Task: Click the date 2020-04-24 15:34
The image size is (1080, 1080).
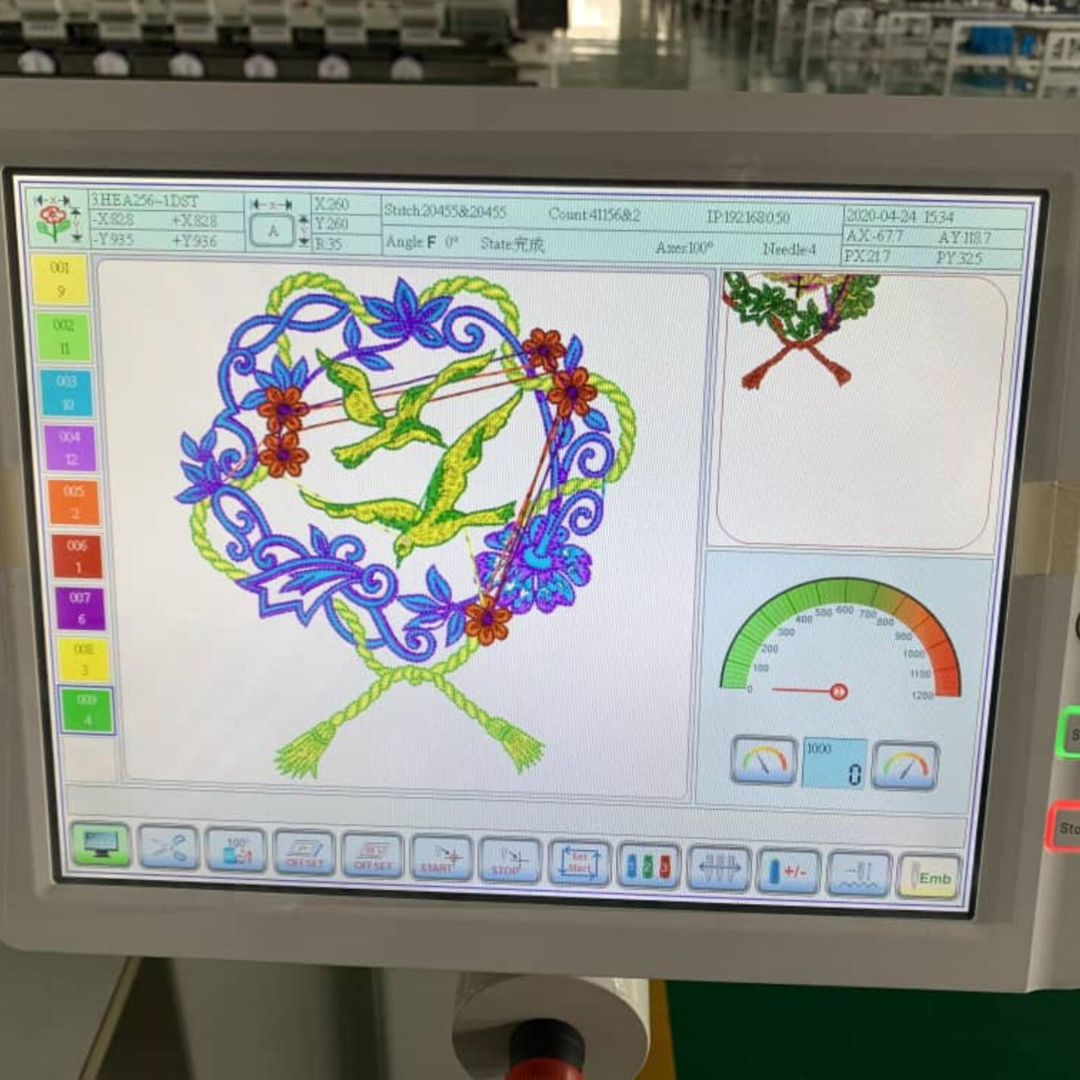Action: (x=900, y=217)
